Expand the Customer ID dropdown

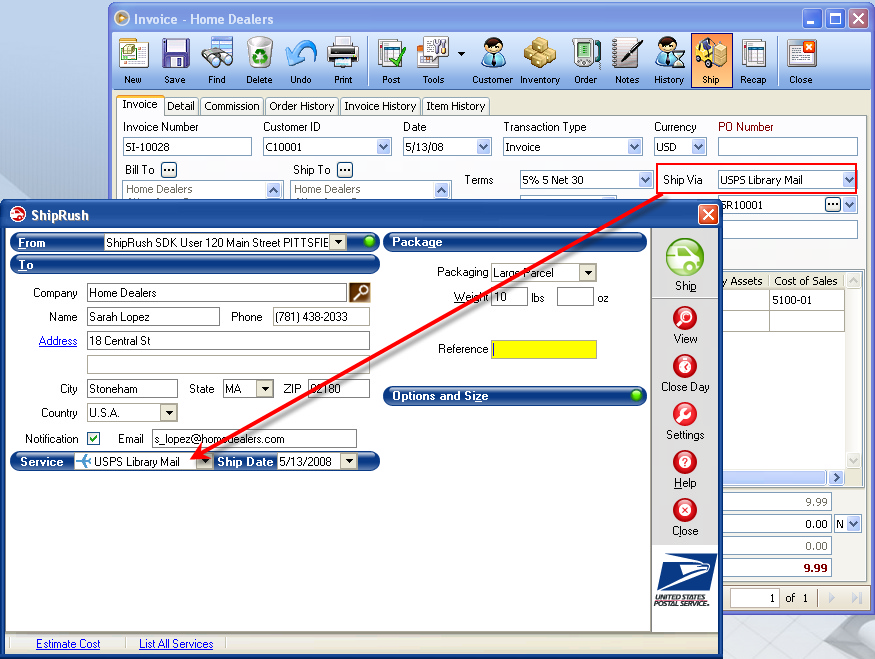383,147
